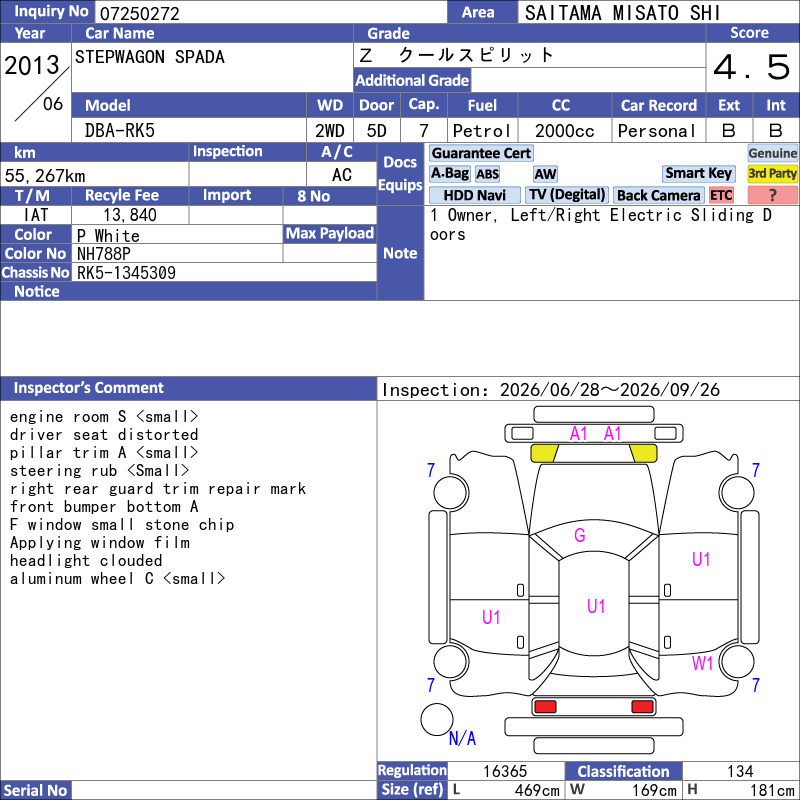Click the Smart Key badge
Image resolution: width=800 pixels, height=800 pixels.
[x=698, y=173]
